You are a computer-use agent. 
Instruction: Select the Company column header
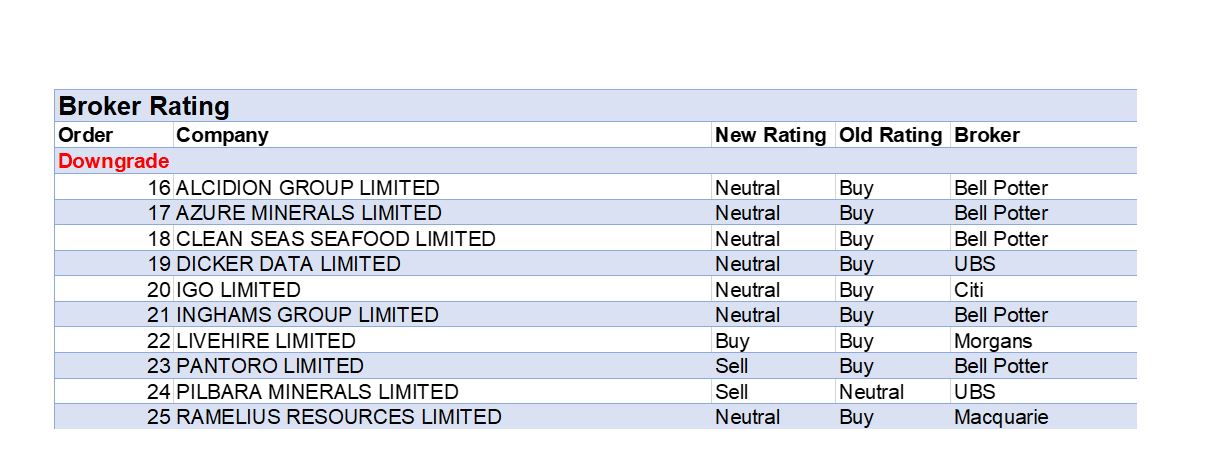tap(222, 135)
